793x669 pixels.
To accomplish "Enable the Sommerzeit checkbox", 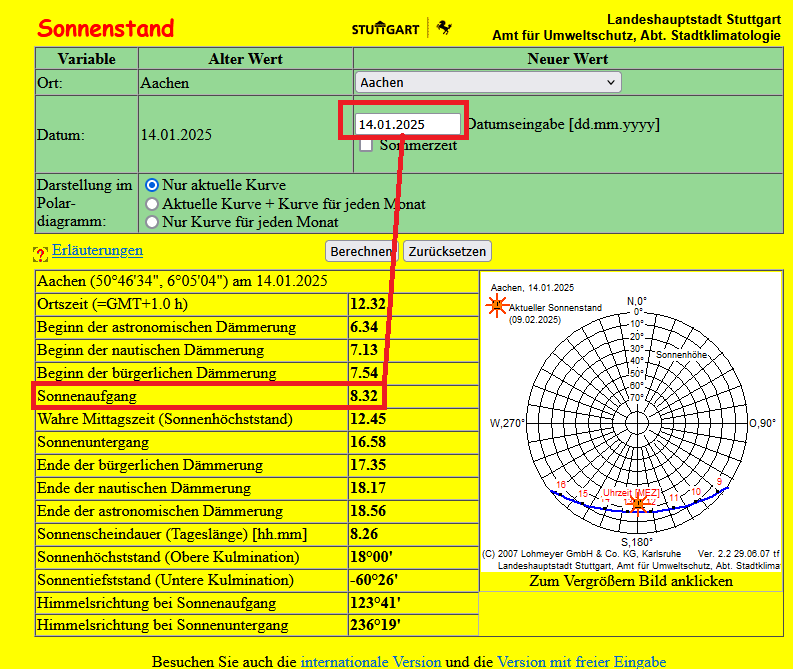I will (x=366, y=145).
